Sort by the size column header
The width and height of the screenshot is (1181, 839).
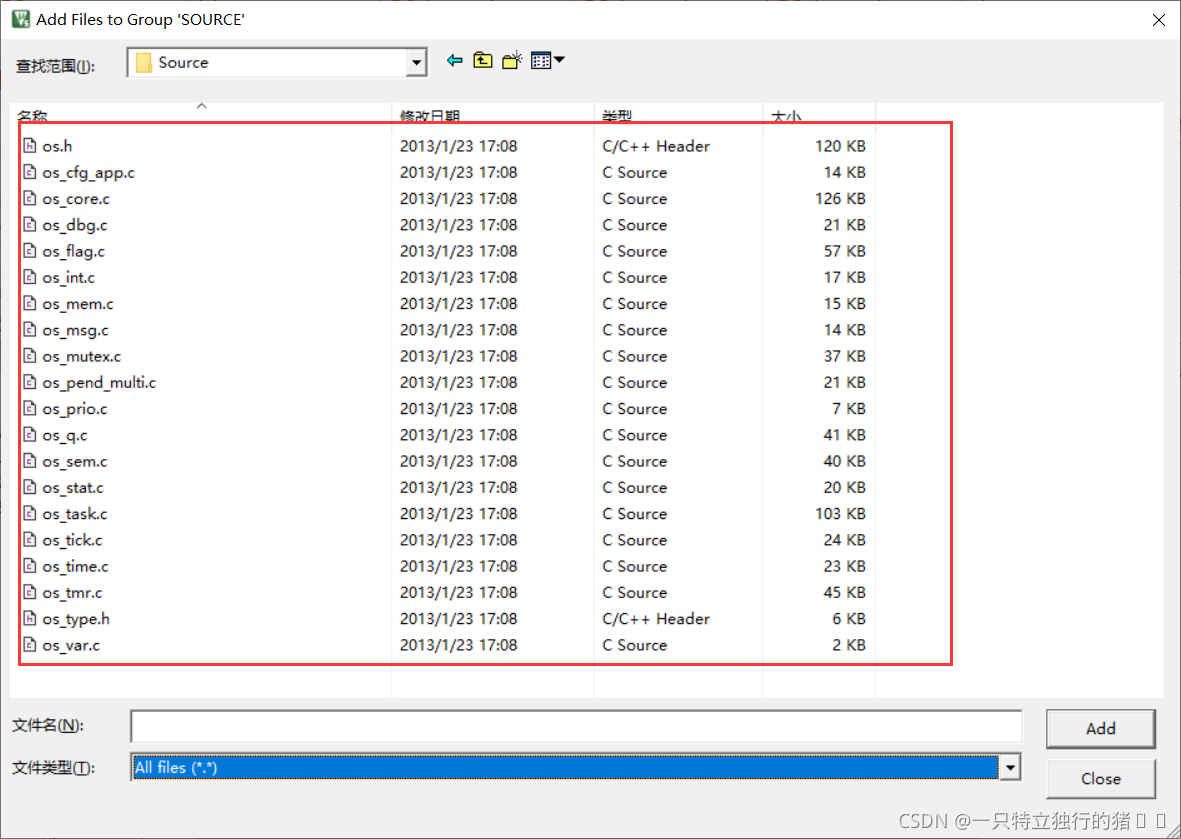coord(819,114)
